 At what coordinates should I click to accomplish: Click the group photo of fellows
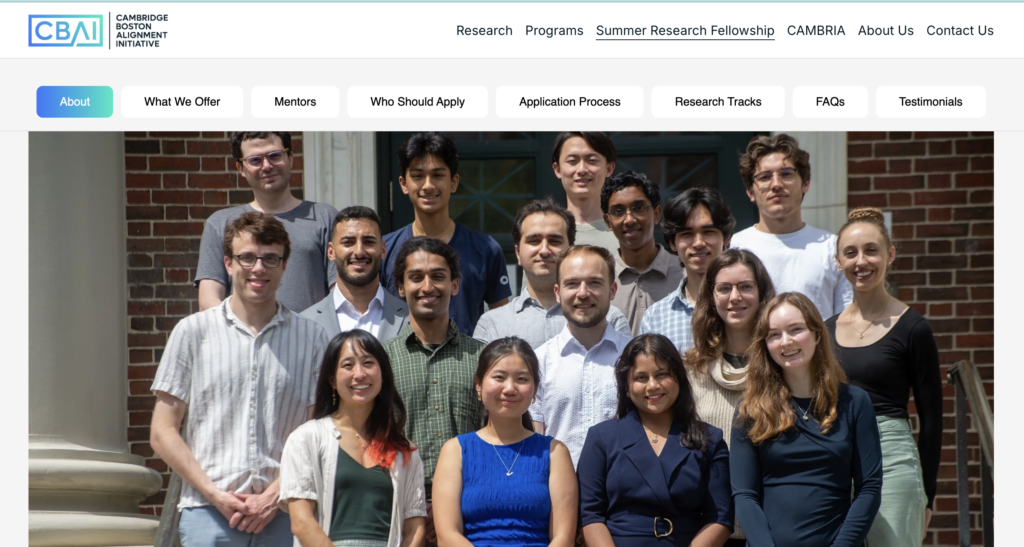(511, 339)
